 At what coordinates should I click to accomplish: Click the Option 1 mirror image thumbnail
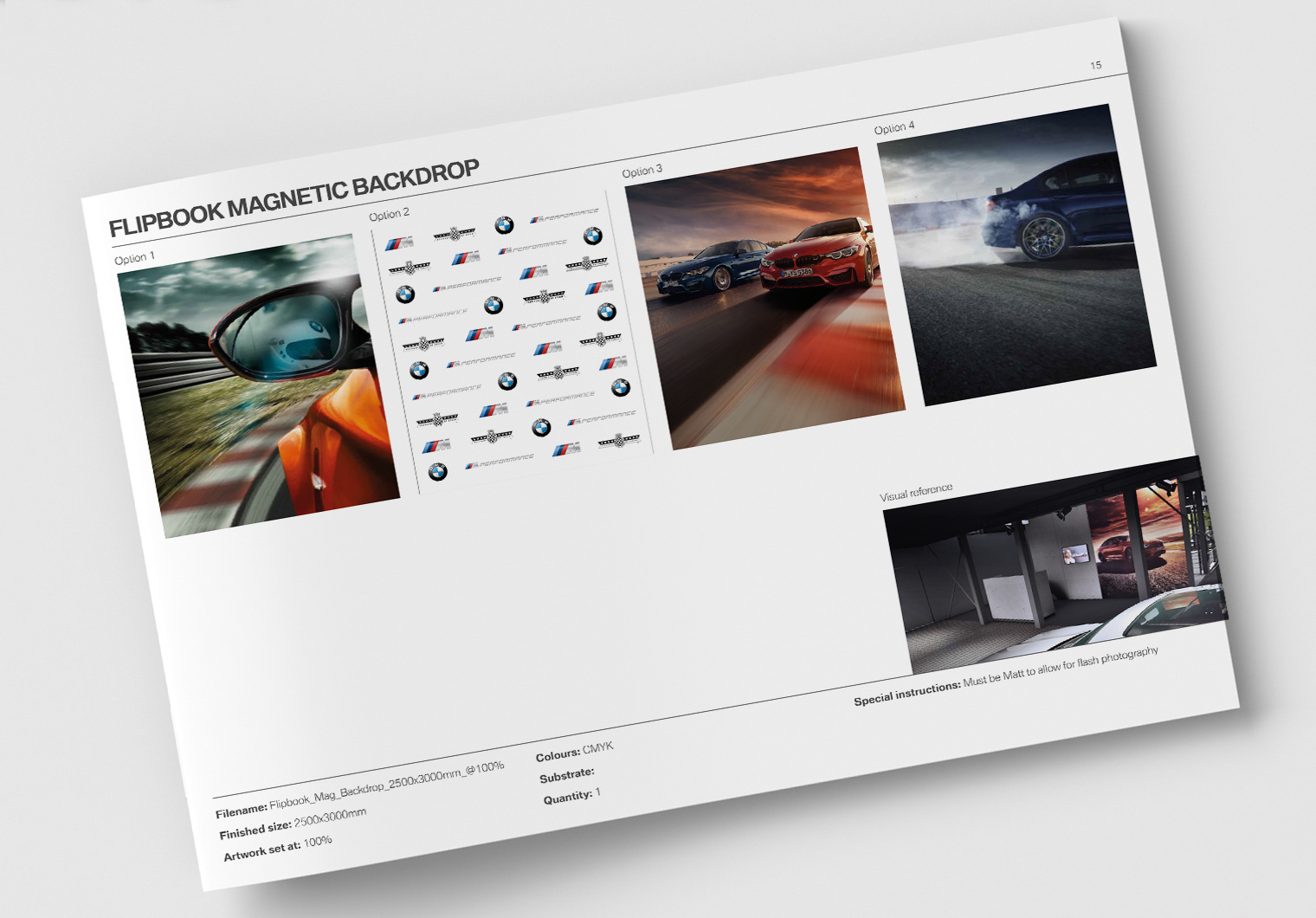pos(259,386)
